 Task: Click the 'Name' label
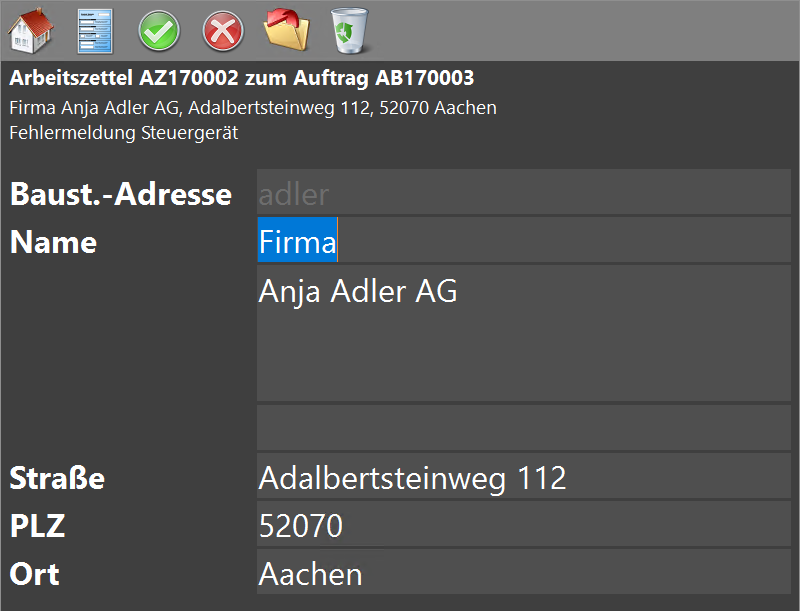point(54,242)
